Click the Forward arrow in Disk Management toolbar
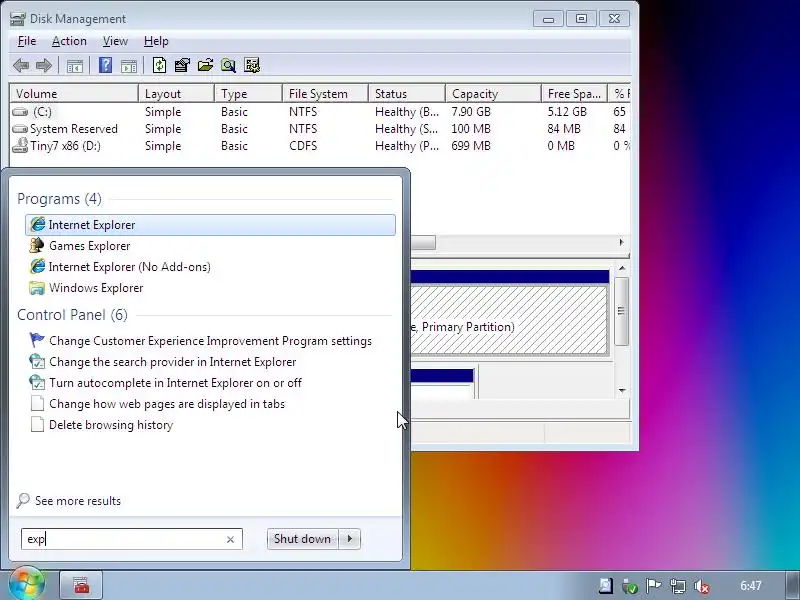The height and width of the screenshot is (600, 800). (44, 65)
